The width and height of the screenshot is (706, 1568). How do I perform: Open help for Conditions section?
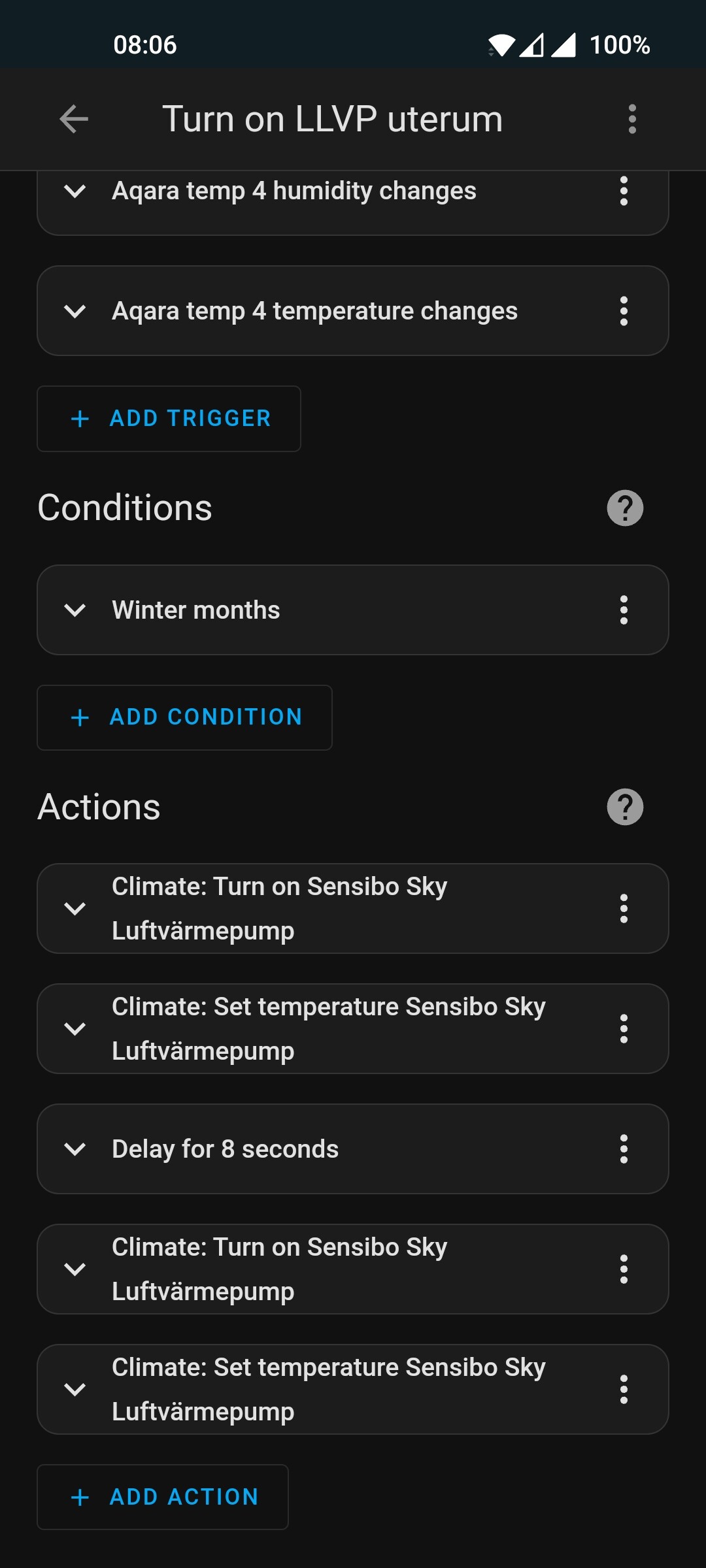625,508
